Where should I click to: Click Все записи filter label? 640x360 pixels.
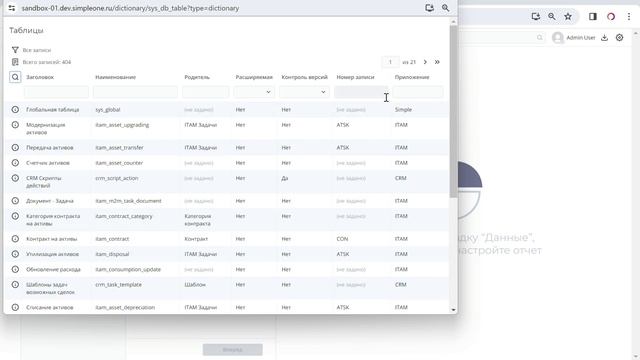coord(37,50)
